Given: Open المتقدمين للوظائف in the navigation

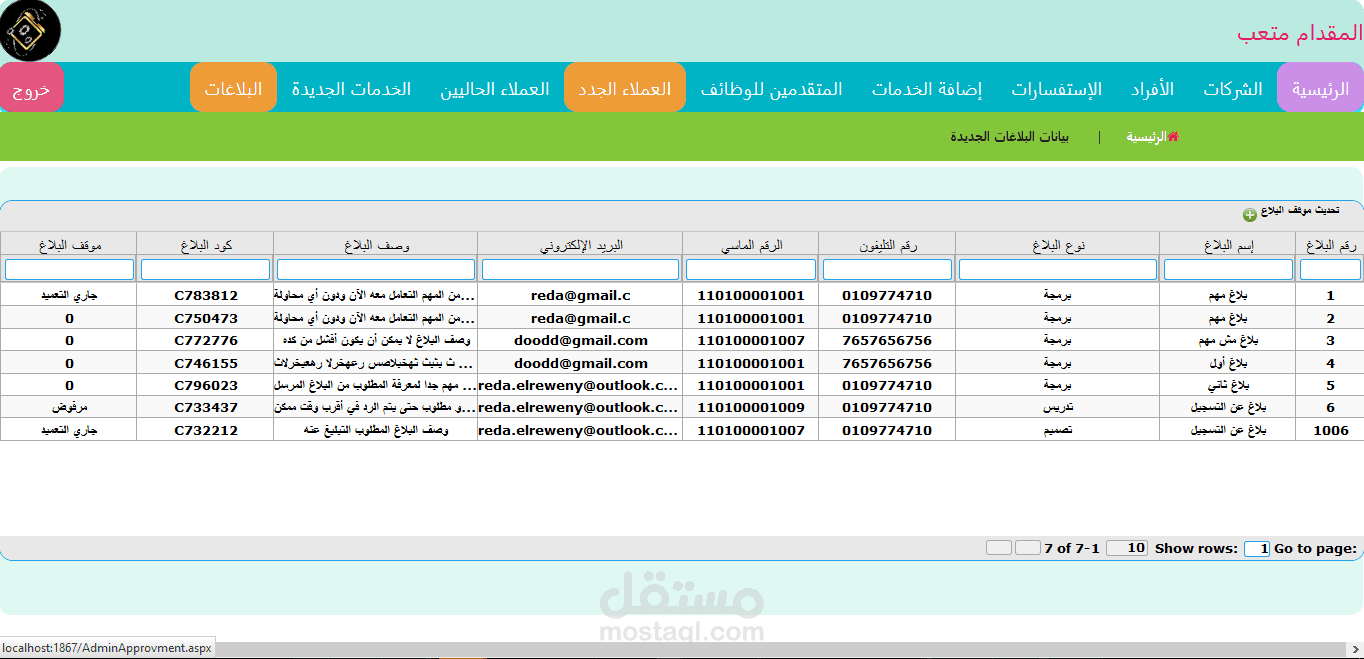Looking at the screenshot, I should tap(771, 88).
